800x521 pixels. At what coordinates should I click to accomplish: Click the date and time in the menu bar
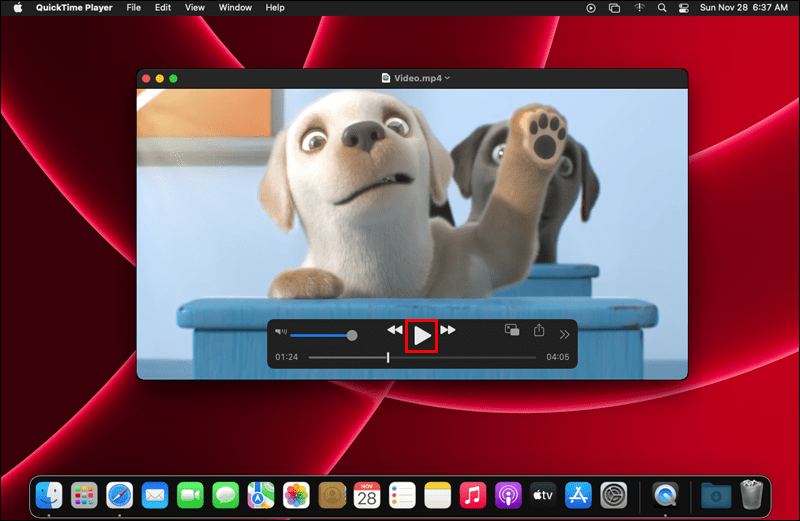coord(743,8)
